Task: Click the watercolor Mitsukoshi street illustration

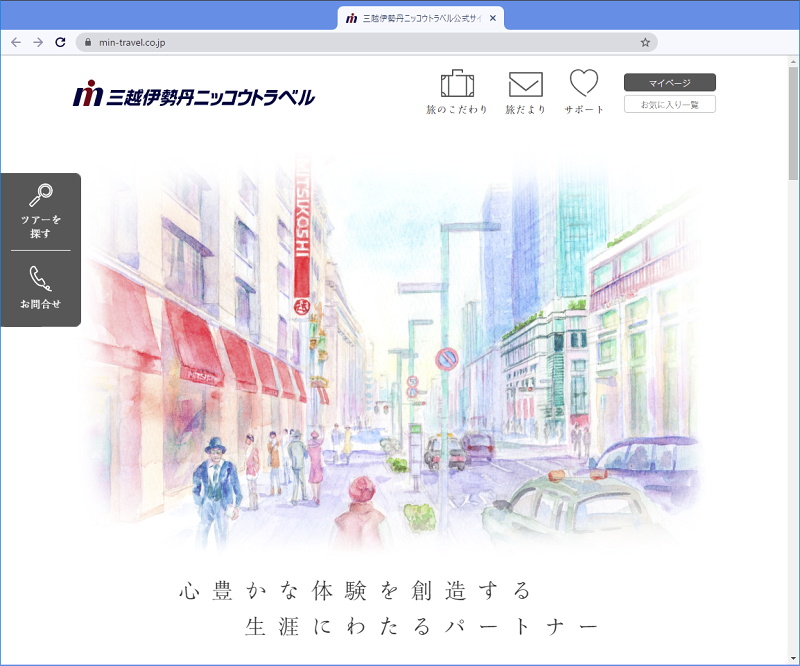Action: pos(400,360)
